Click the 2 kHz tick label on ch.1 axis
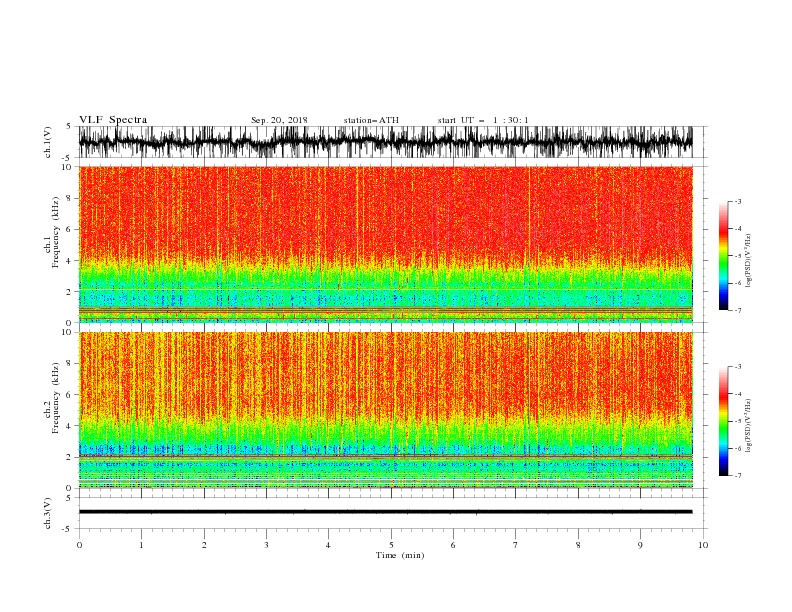This screenshot has height=612, width=792. (x=69, y=292)
